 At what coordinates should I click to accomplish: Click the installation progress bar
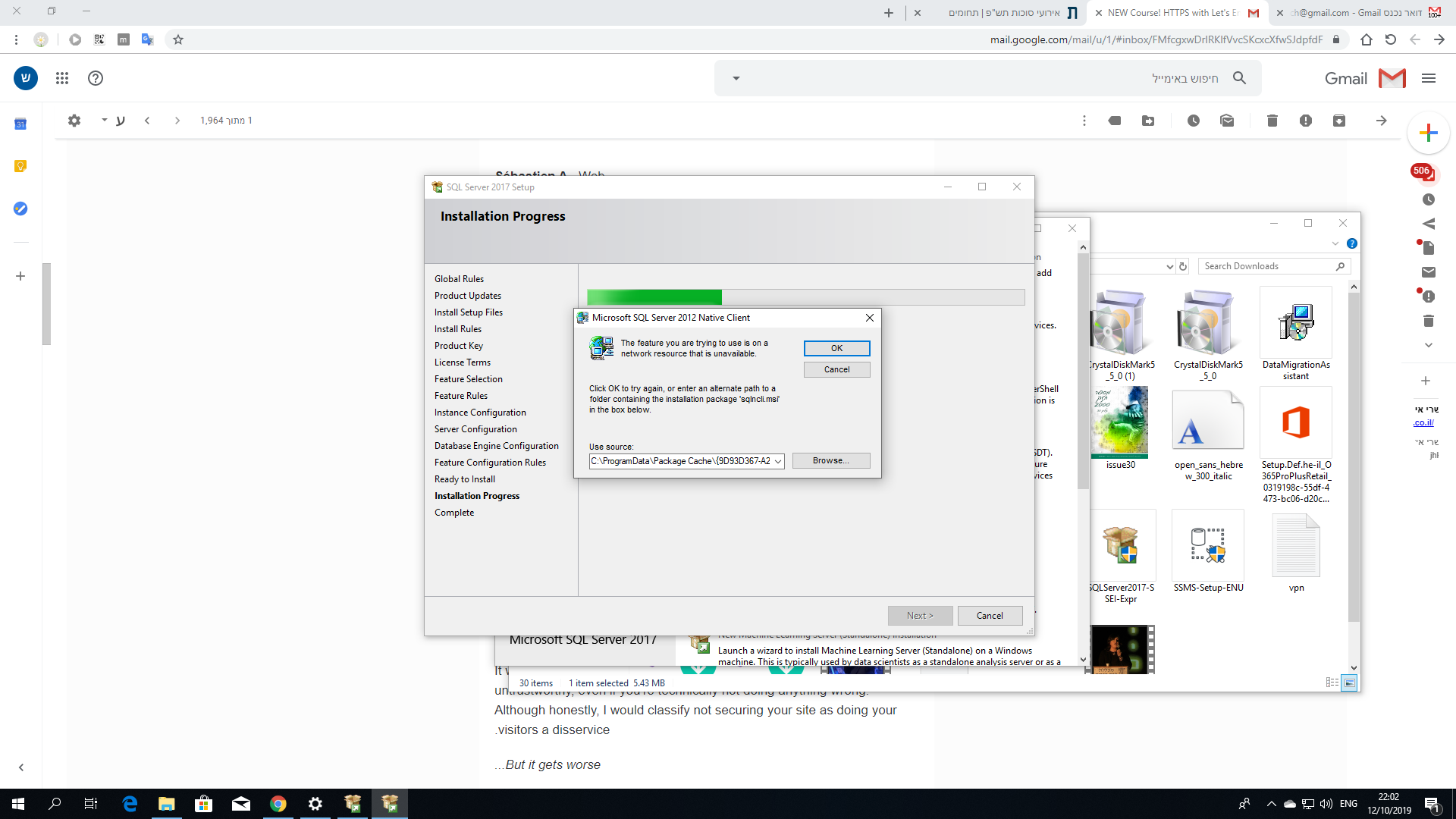pyautogui.click(x=805, y=297)
